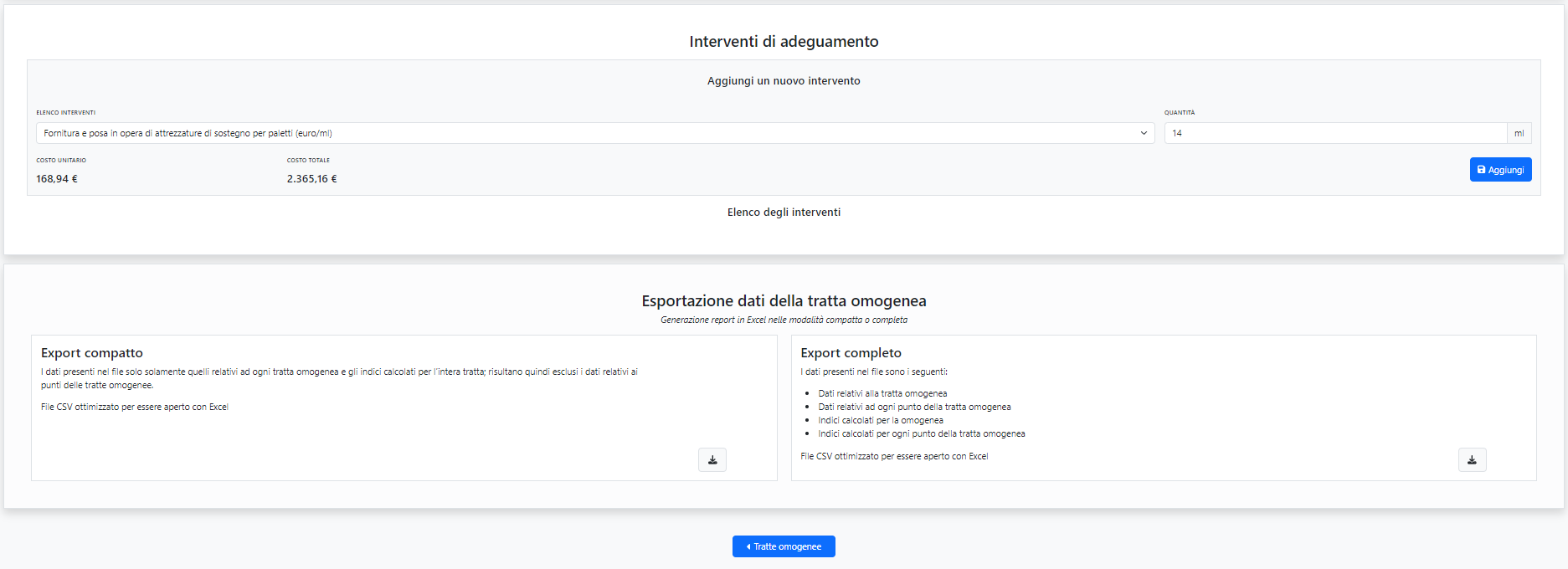This screenshot has height=569, width=1568.
Task: Click the Interventi di adeguamento heading
Action: pyautogui.click(x=784, y=42)
